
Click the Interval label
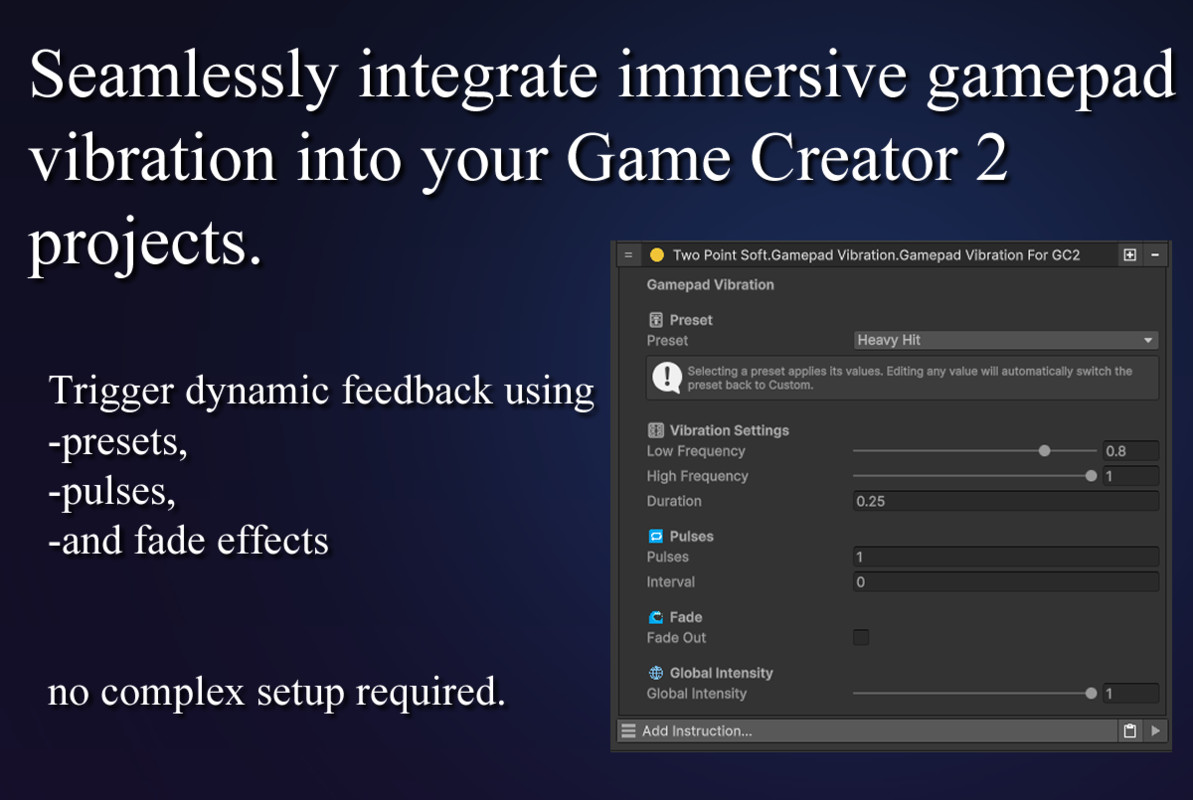tap(670, 582)
